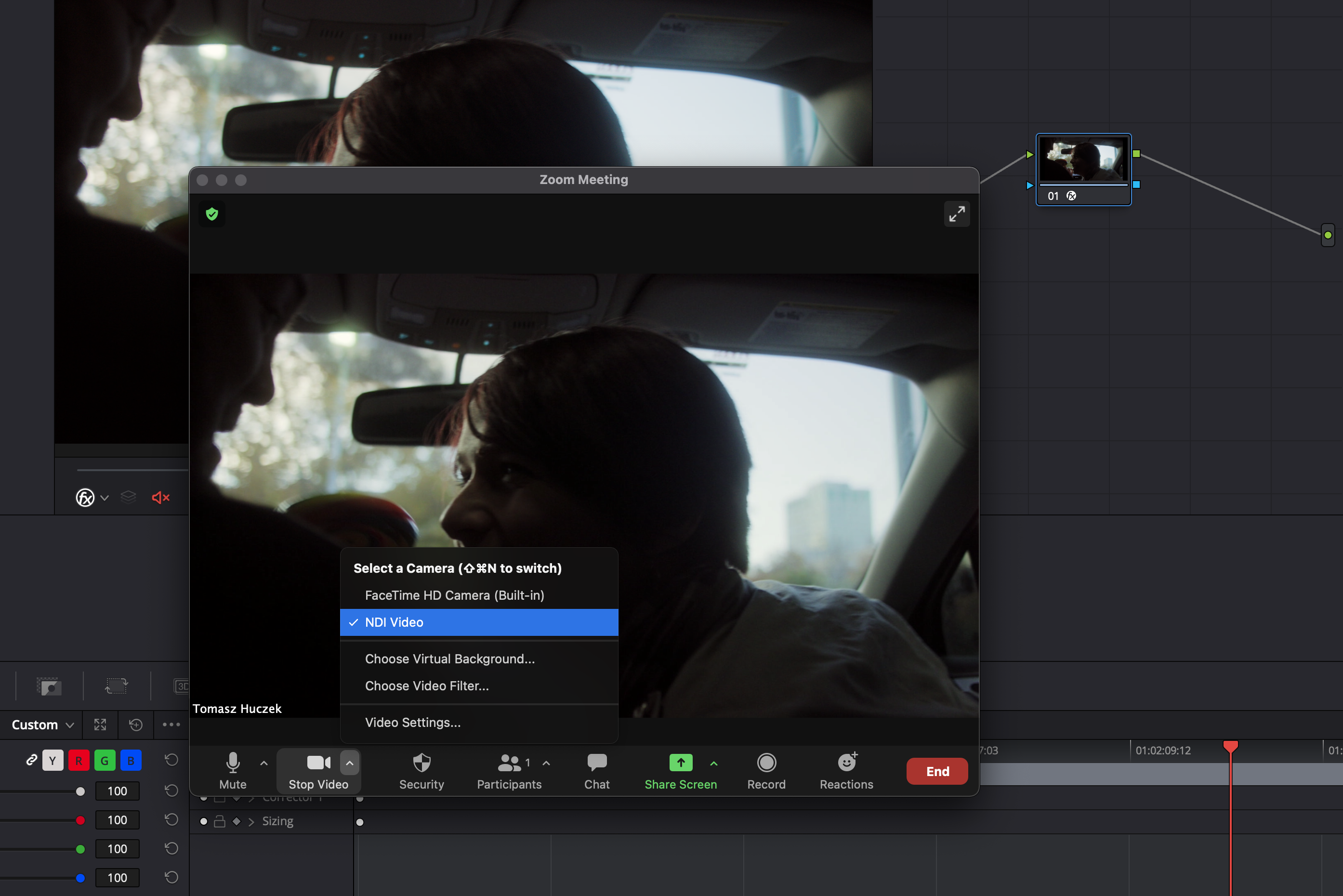Image resolution: width=1343 pixels, height=896 pixels.
Task: Start recording with Record button
Action: point(766,770)
